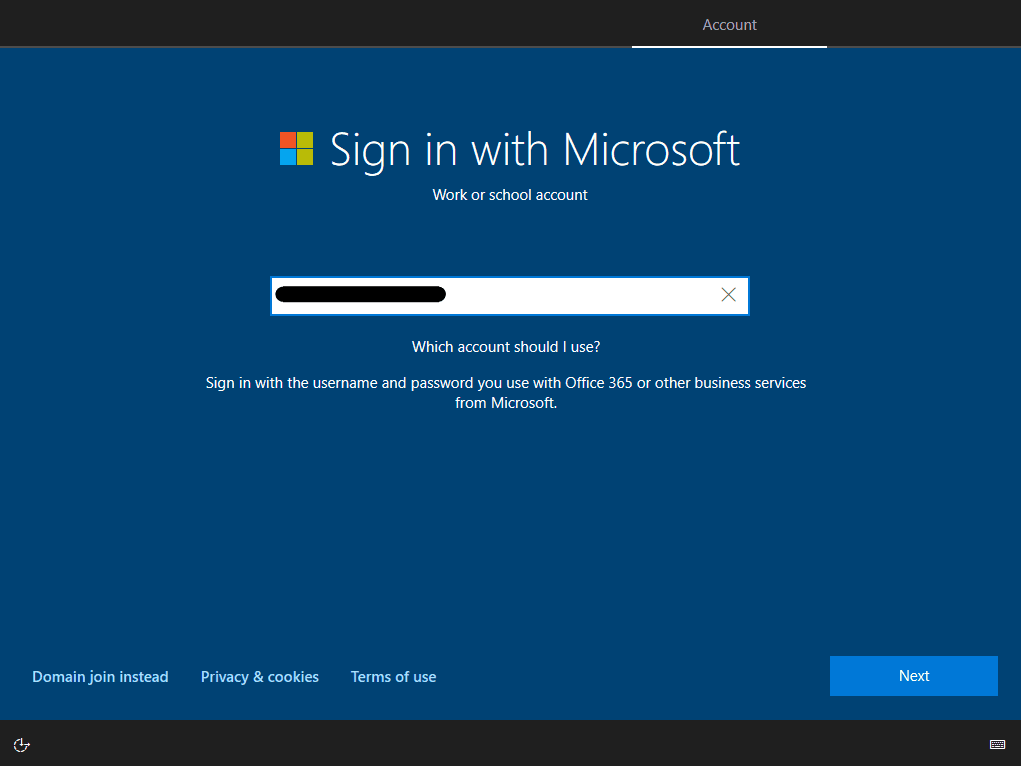Open the Ease of Access icon

coord(21,745)
